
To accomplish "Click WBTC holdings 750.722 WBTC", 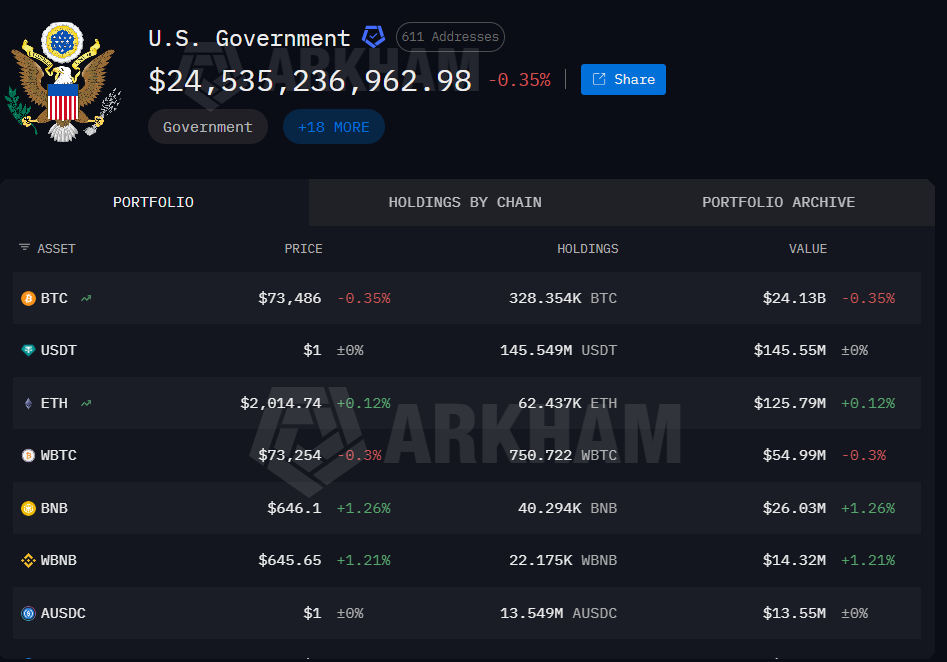I will pos(563,455).
